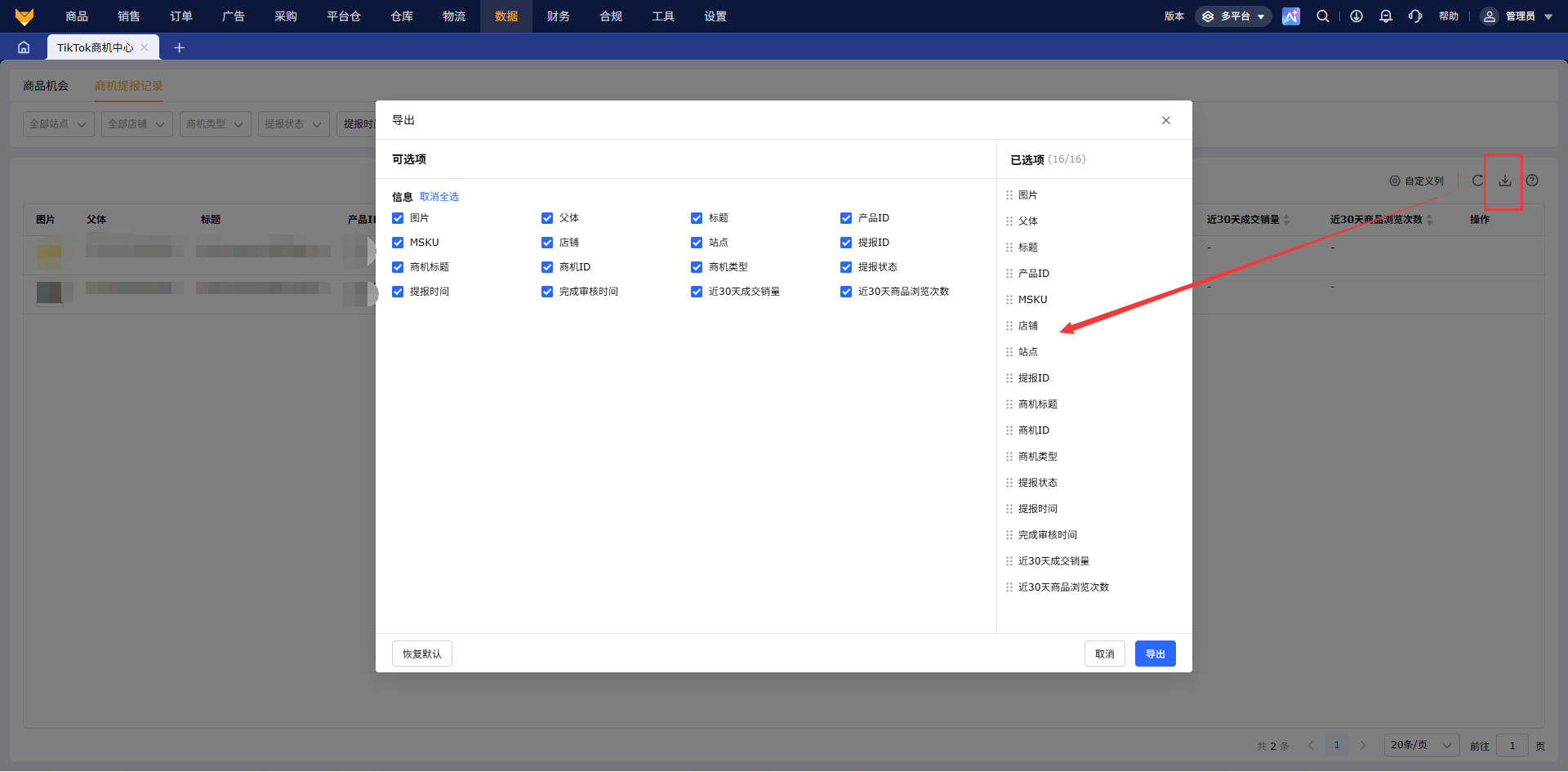Open the 销售 menu
Screen dimensions: 1568x772
pyautogui.click(x=129, y=16)
